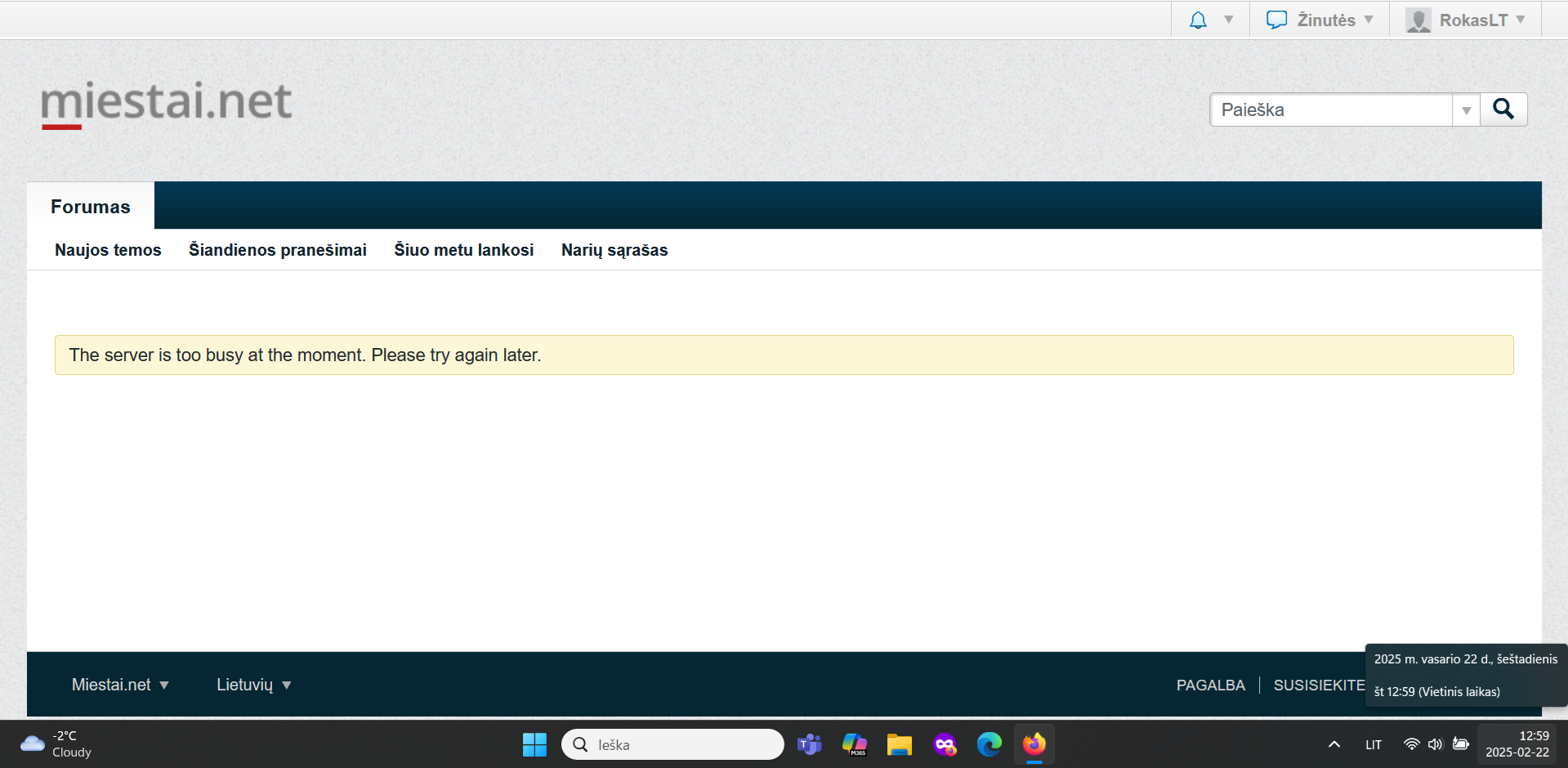The width and height of the screenshot is (1568, 768).
Task: Open Naujos temos
Action: click(108, 250)
